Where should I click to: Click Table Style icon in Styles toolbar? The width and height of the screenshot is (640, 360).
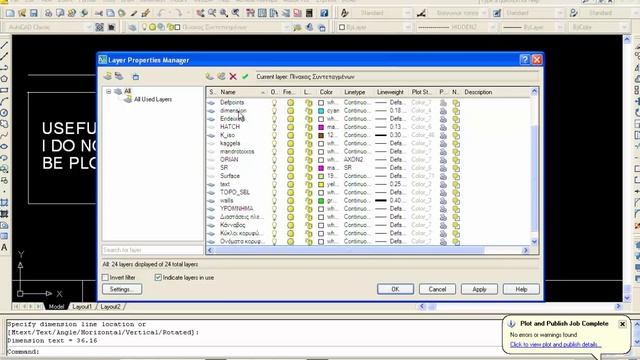tap(497, 13)
